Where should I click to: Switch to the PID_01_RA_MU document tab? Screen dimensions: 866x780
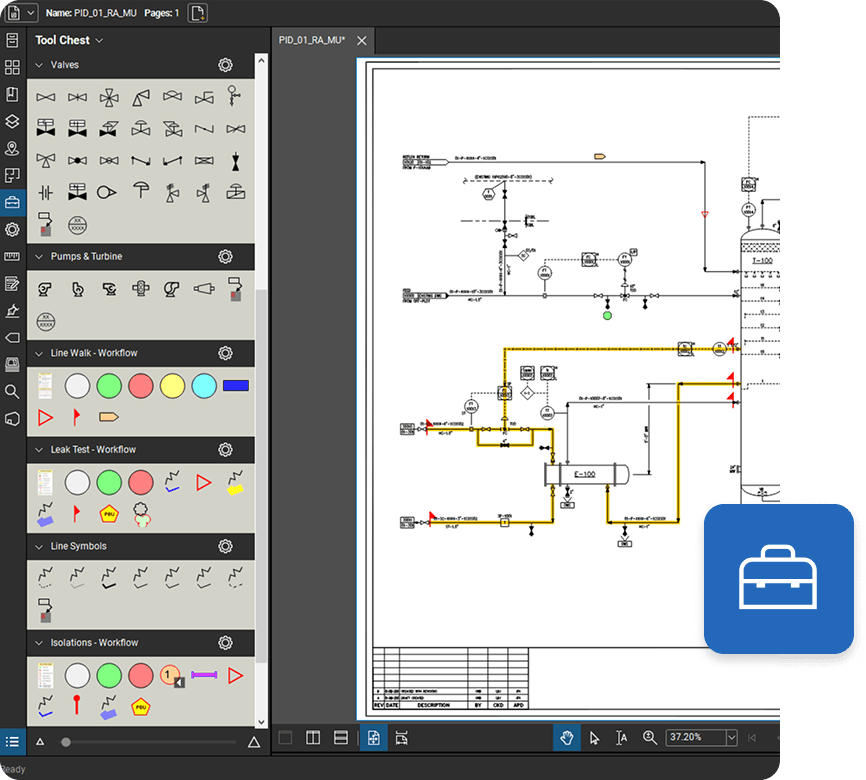click(x=312, y=41)
